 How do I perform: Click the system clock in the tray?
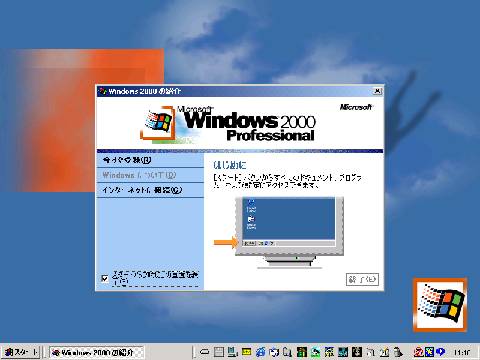pos(462,352)
